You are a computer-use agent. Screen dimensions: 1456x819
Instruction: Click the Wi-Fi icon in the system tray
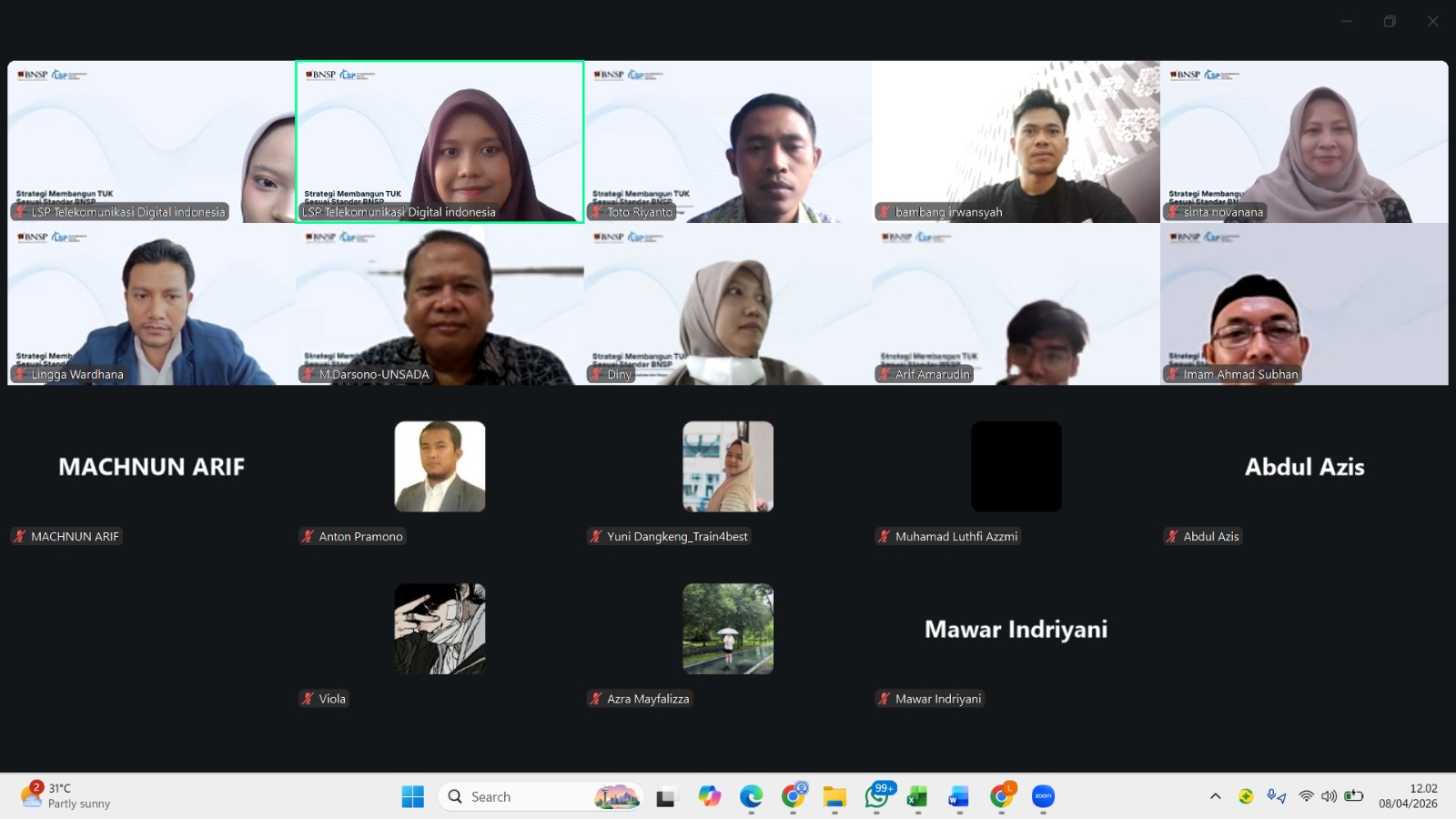tap(1305, 795)
